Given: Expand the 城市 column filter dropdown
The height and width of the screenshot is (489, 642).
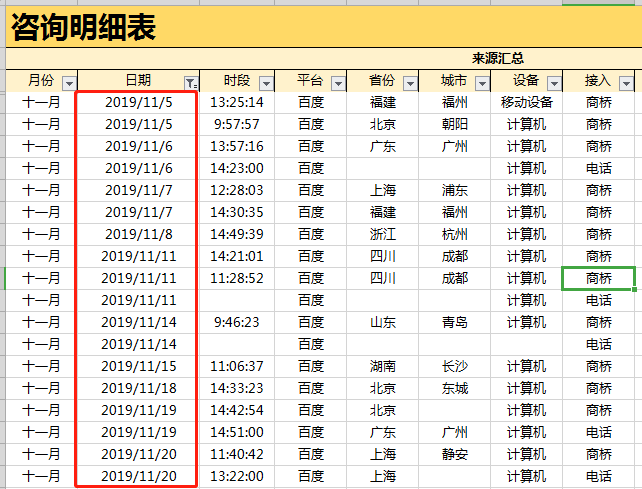Looking at the screenshot, I should coord(482,83).
